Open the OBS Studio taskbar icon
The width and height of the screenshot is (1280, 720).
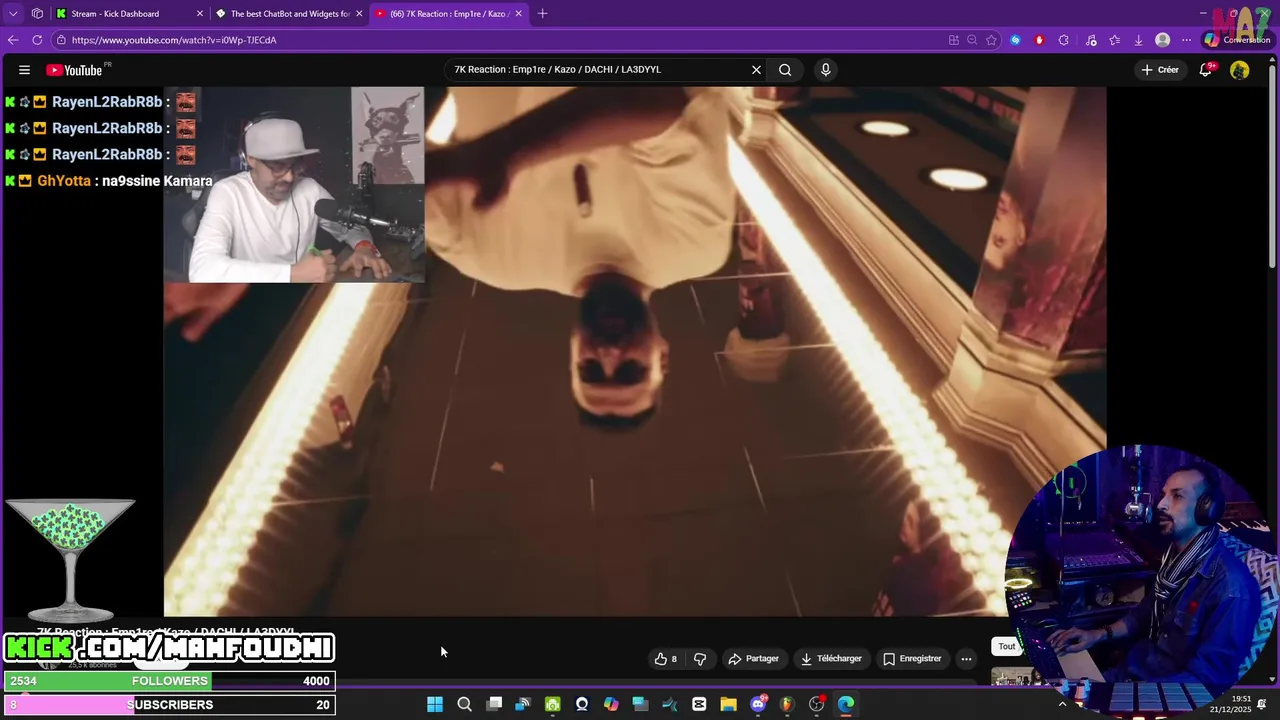pyautogui.click(x=817, y=704)
